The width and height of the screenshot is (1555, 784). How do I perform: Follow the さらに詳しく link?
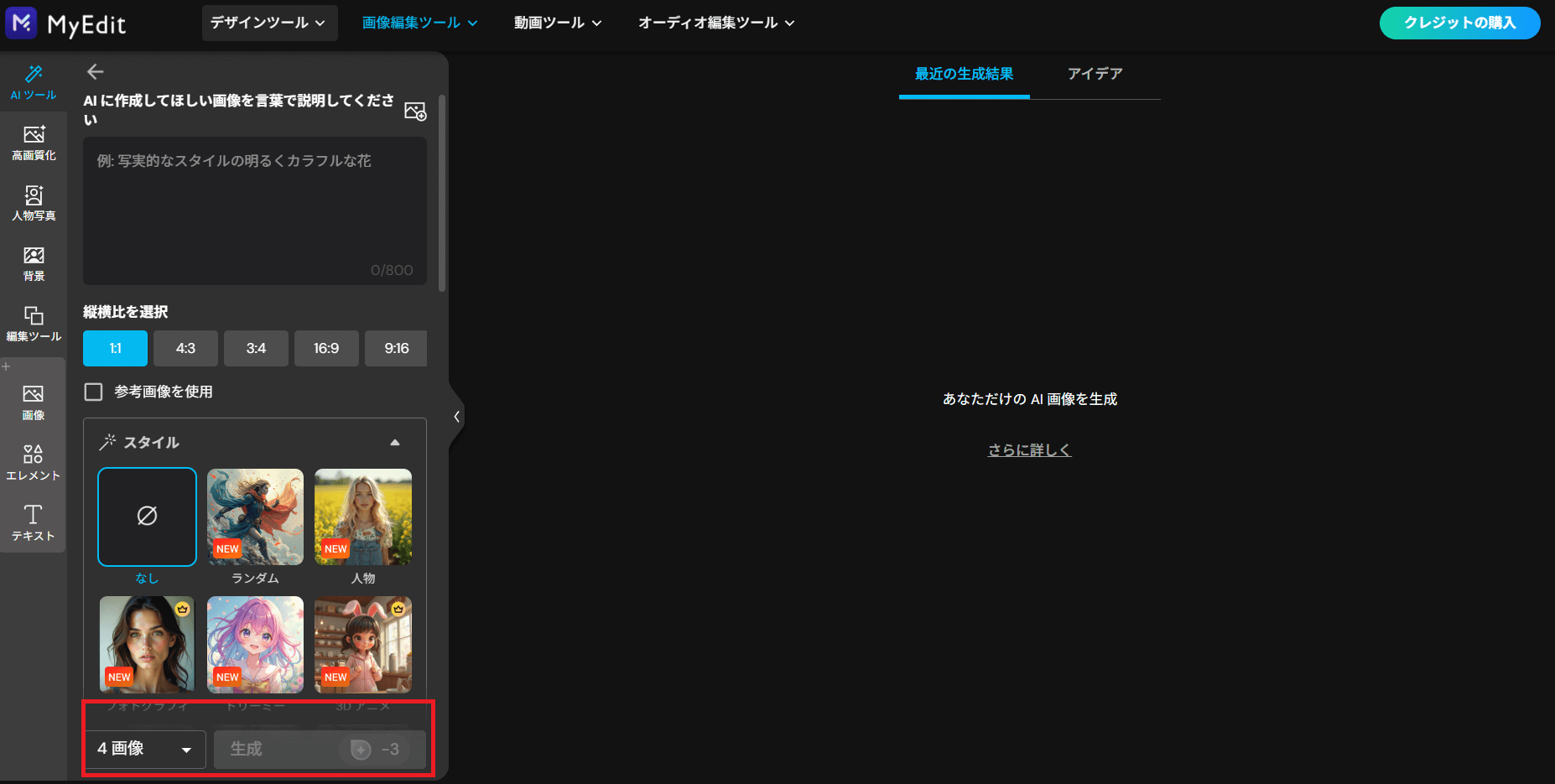pyautogui.click(x=1029, y=449)
